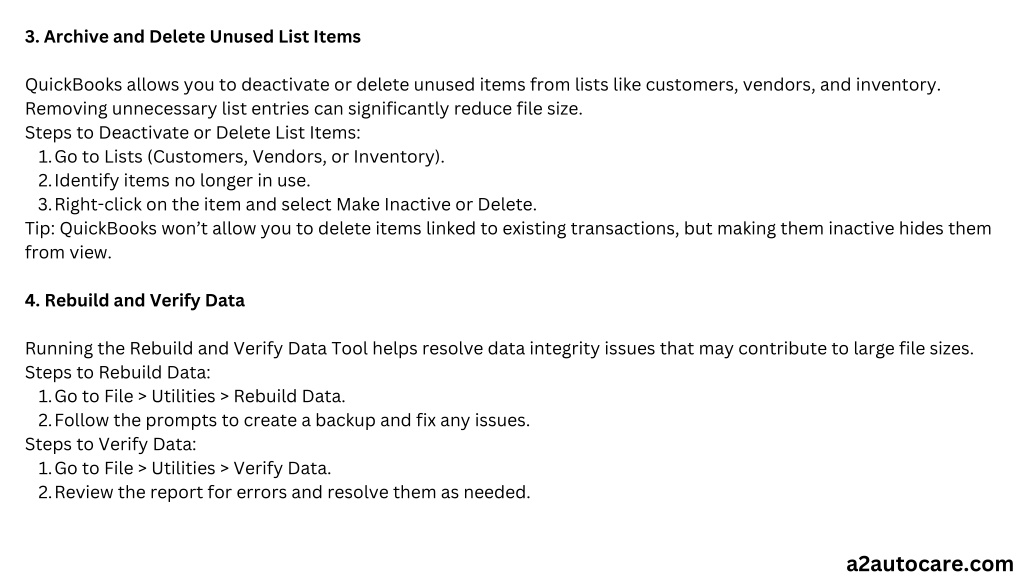The image size is (1024, 576).
Task: Click the Tip paragraph about inactive items
Action: [x=508, y=240]
